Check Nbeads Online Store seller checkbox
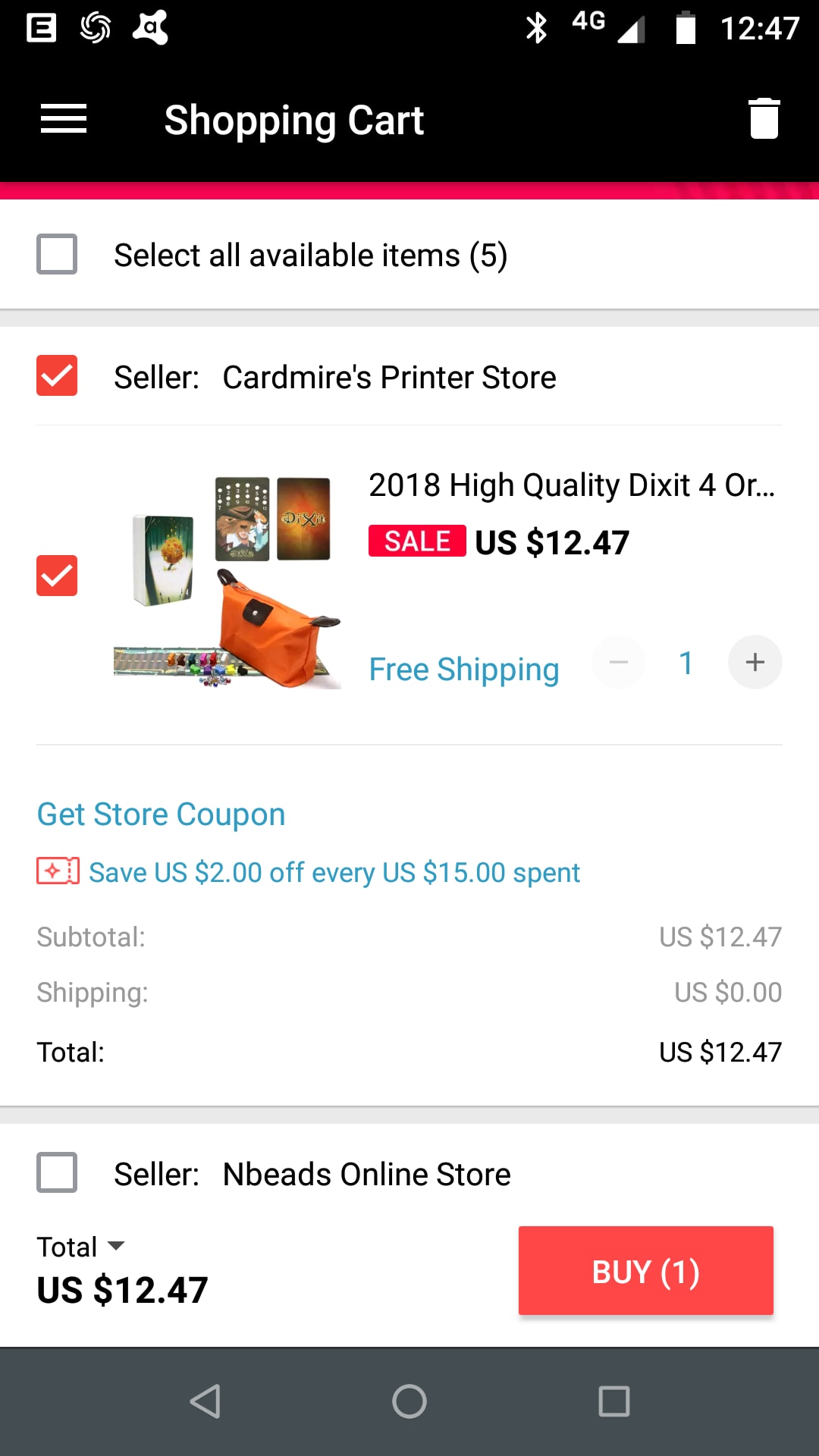Viewport: 819px width, 1456px height. (x=57, y=1172)
